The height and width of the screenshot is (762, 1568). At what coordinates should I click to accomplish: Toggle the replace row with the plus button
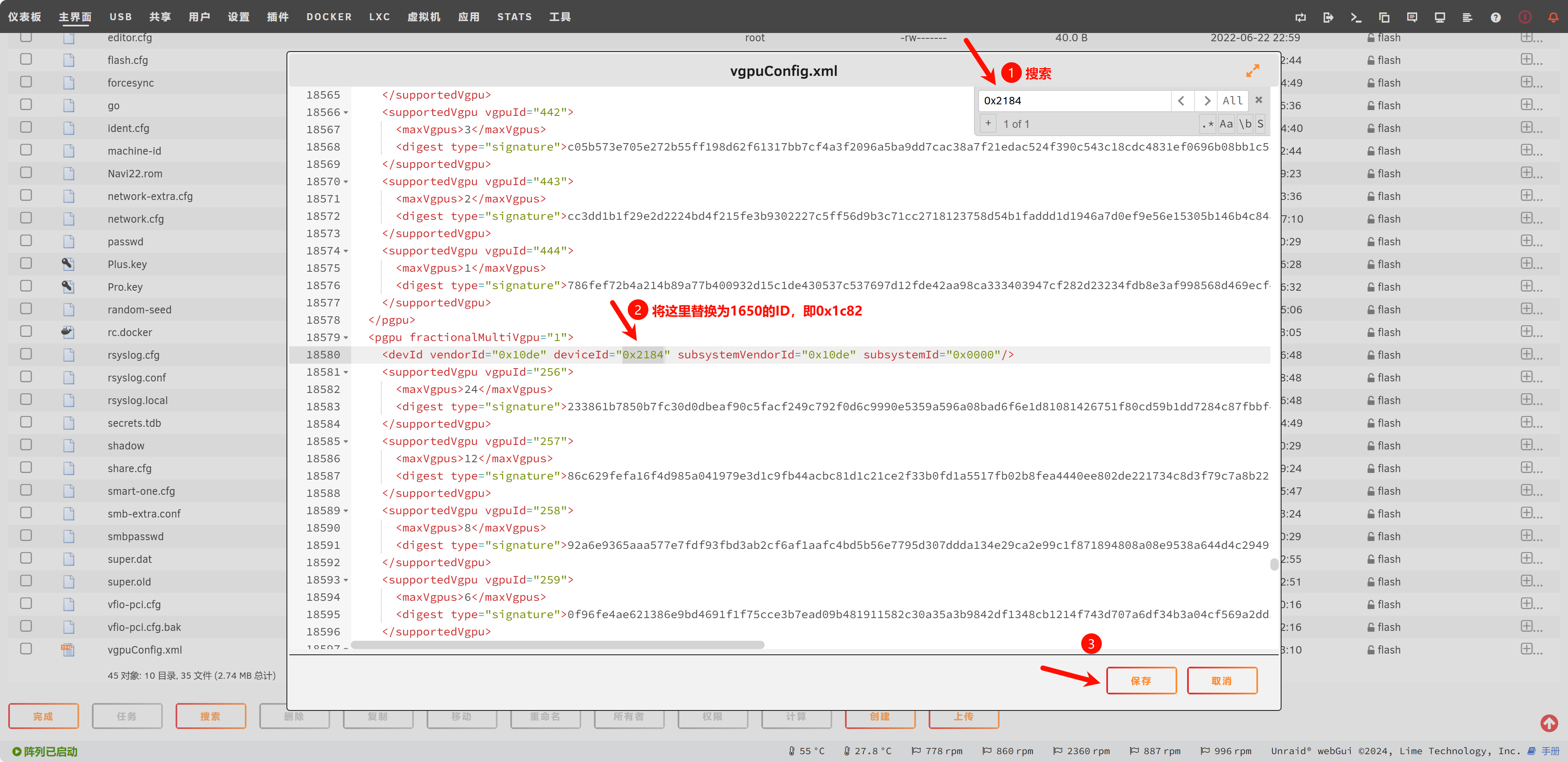[x=988, y=124]
